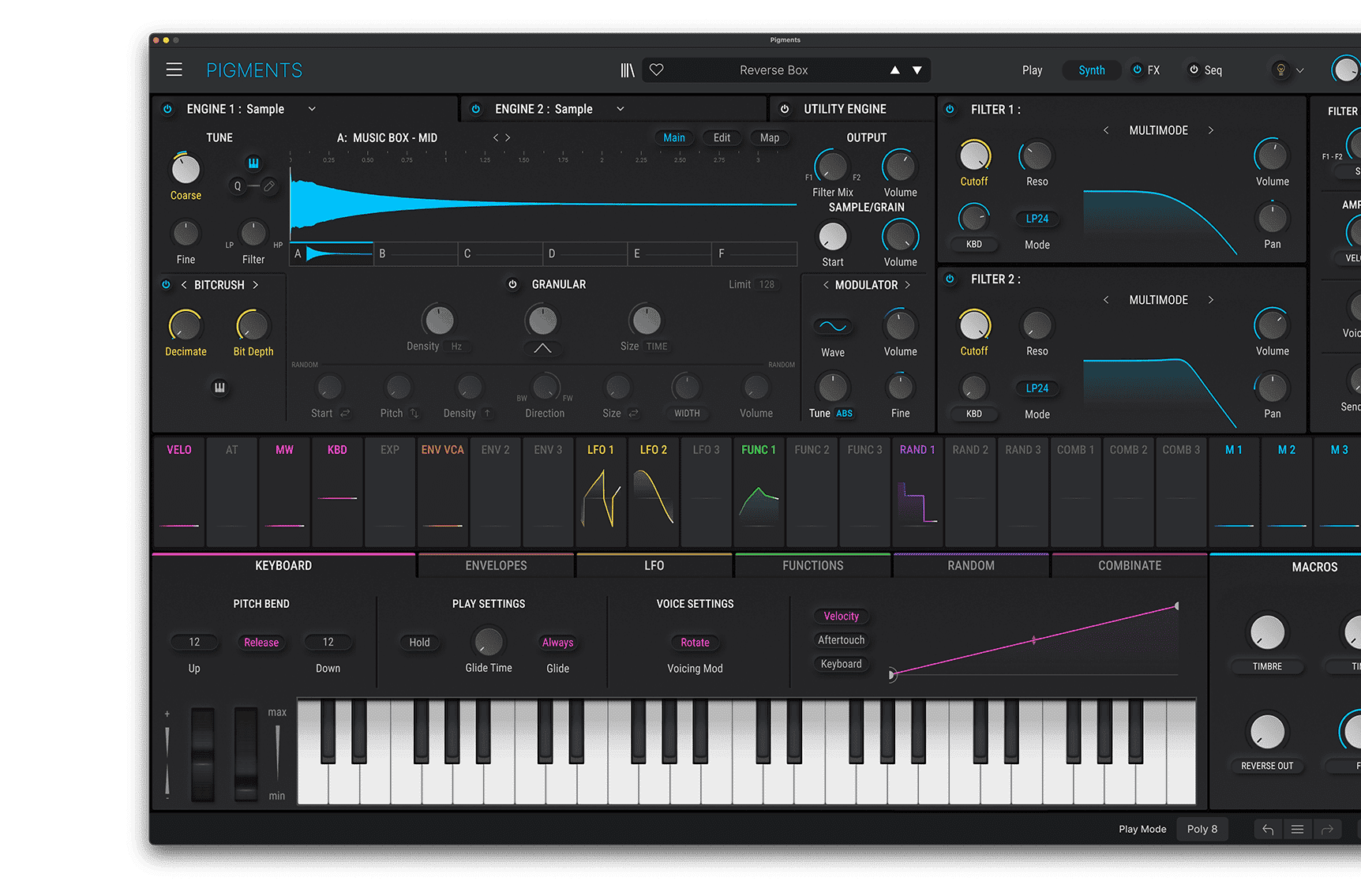This screenshot has width=1361, height=896.
Task: Click the Redo arrow in the bottom bar
Action: click(1327, 829)
